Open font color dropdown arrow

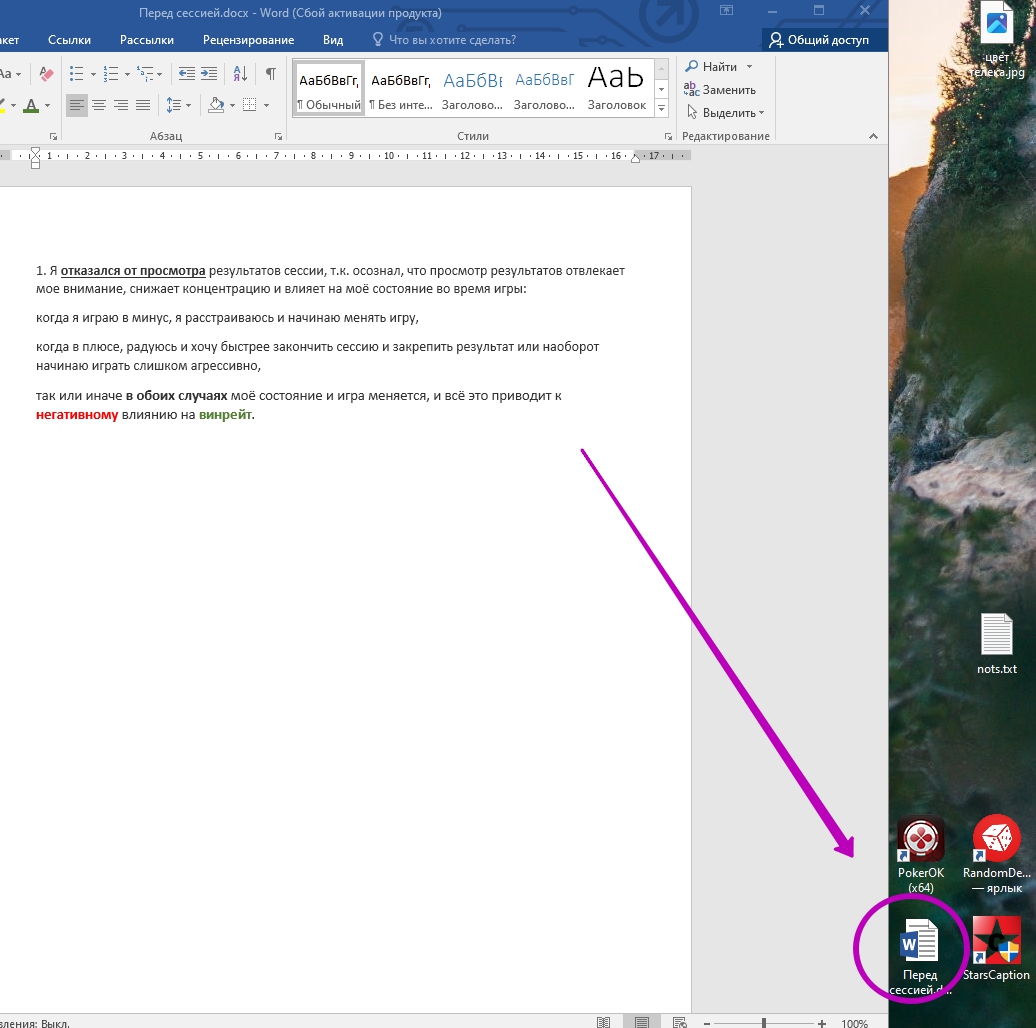click(x=48, y=106)
